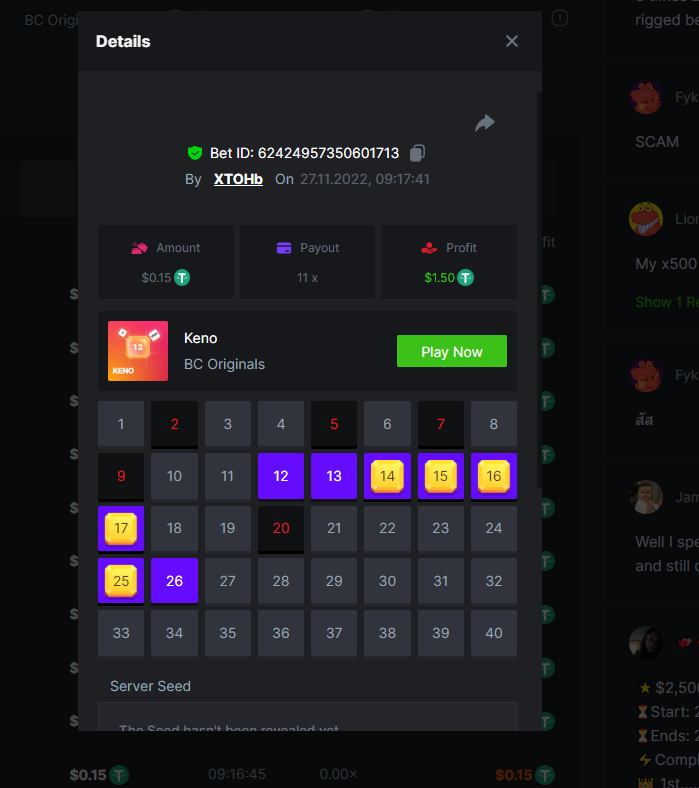Select gem tile number 25
This screenshot has width=699, height=788.
121,580
